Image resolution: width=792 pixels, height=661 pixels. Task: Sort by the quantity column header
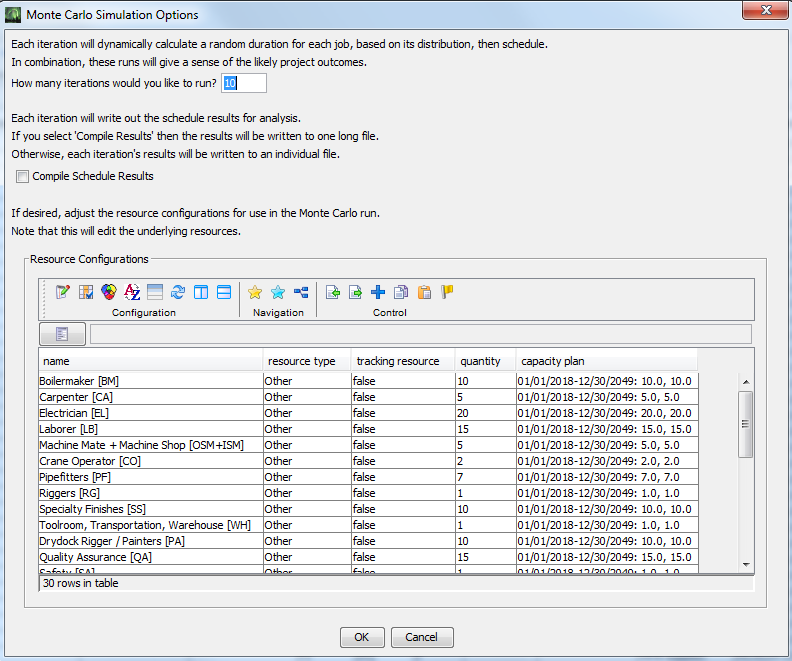point(485,361)
